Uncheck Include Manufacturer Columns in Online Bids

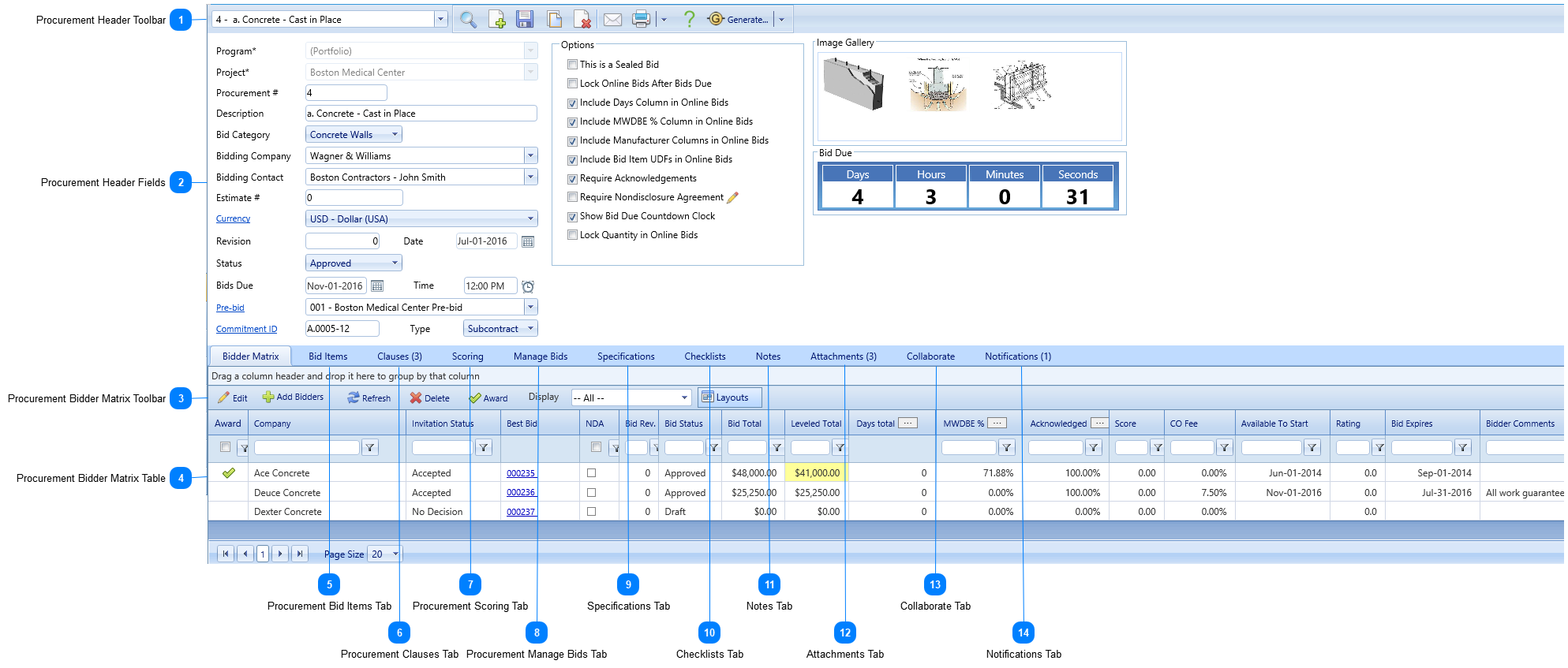573,141
